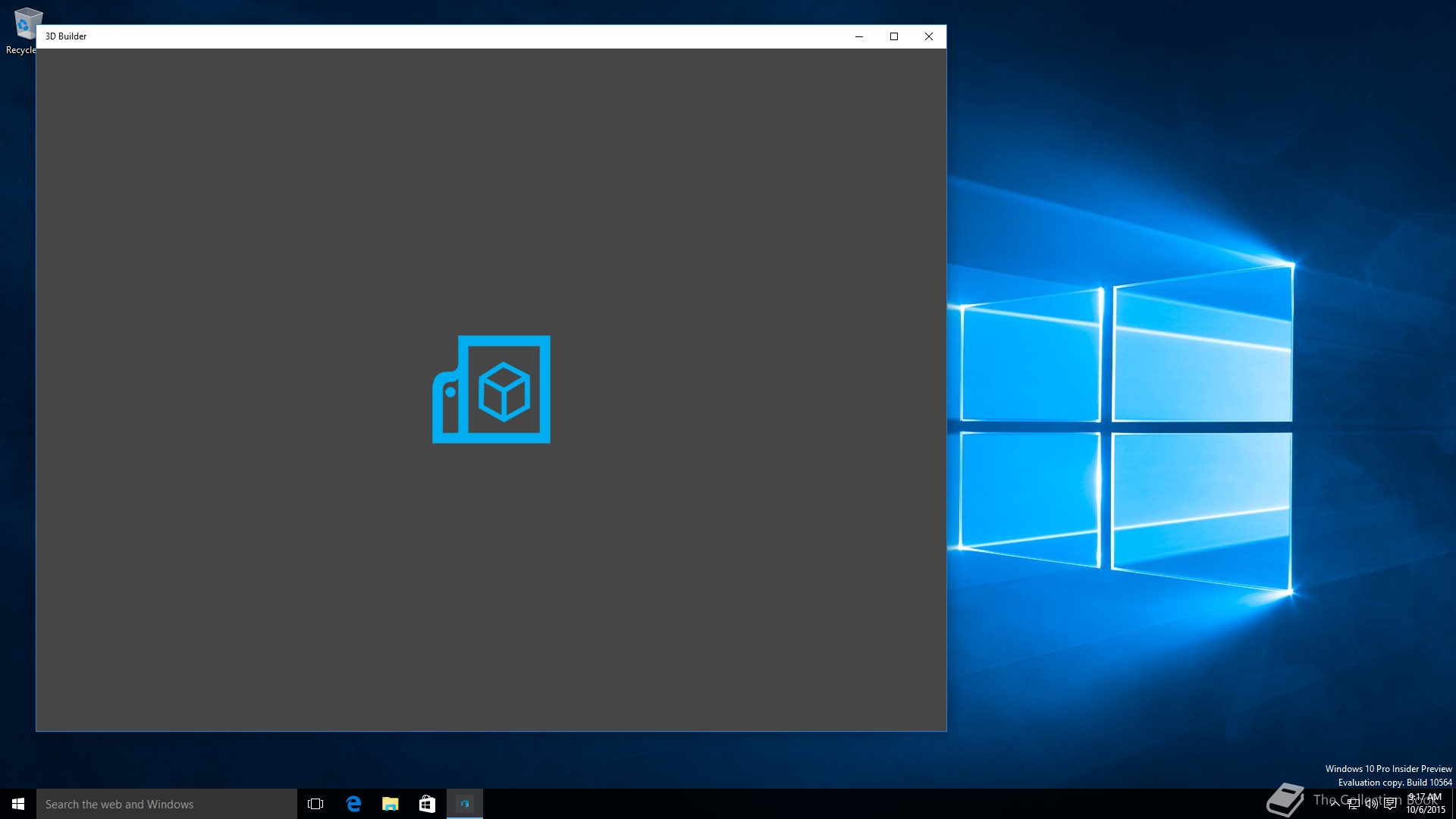Open the network status tray icon
This screenshot has height=819, width=1456.
pyautogui.click(x=1354, y=804)
